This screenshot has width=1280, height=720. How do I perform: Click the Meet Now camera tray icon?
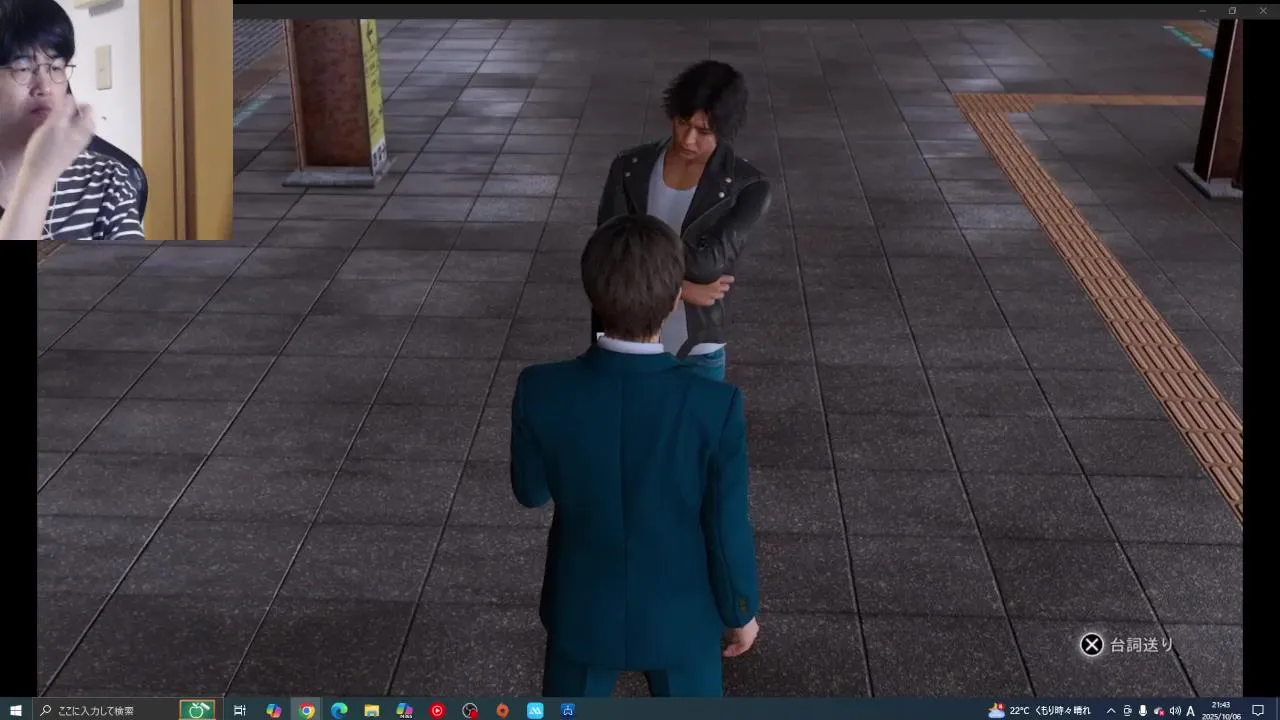(1128, 710)
